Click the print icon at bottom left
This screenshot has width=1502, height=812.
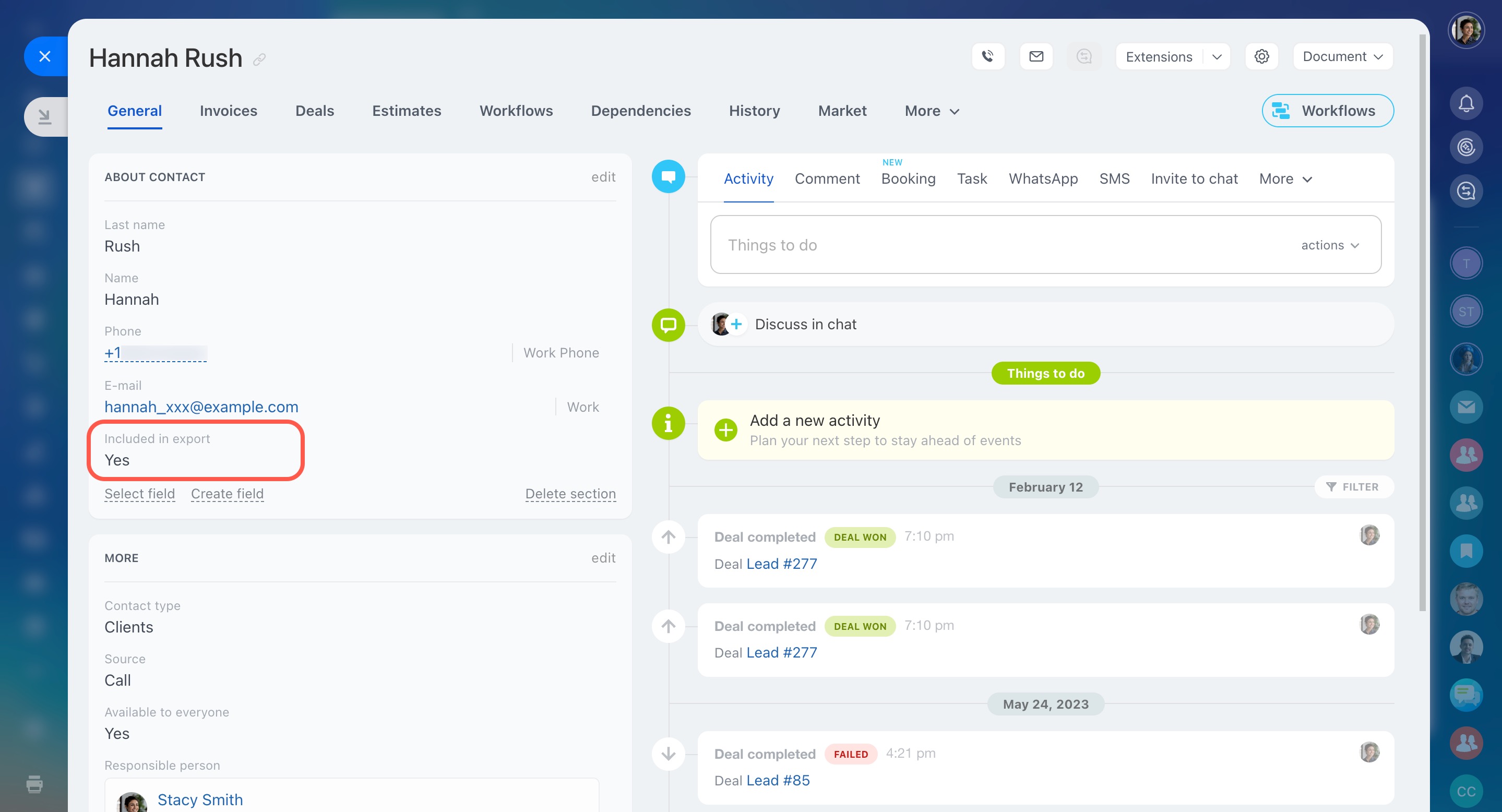[x=34, y=784]
